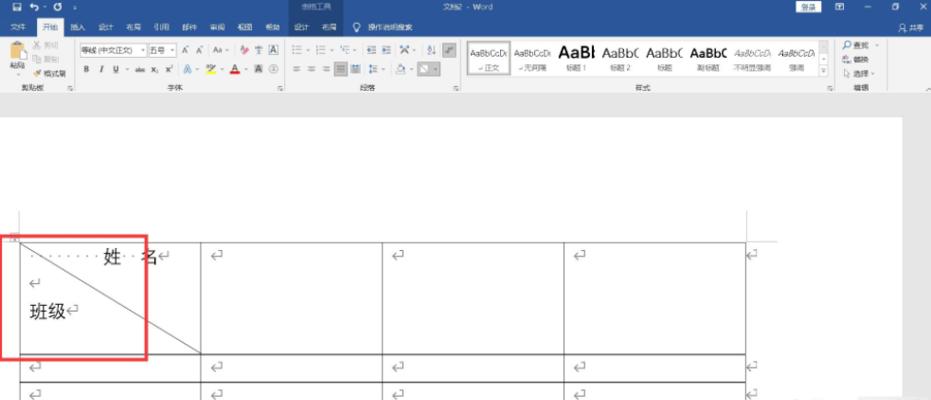
Task: Insert an enclosed character with the circled icon
Action: click(x=273, y=69)
